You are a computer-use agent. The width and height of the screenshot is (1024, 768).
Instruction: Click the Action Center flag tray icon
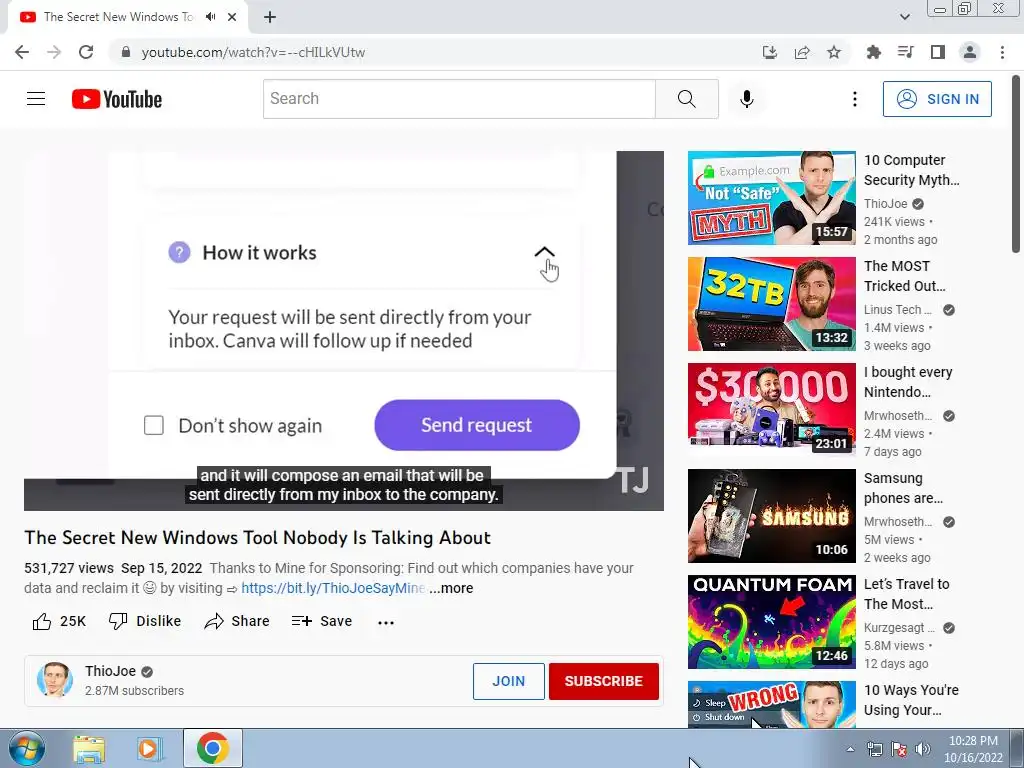(x=899, y=749)
